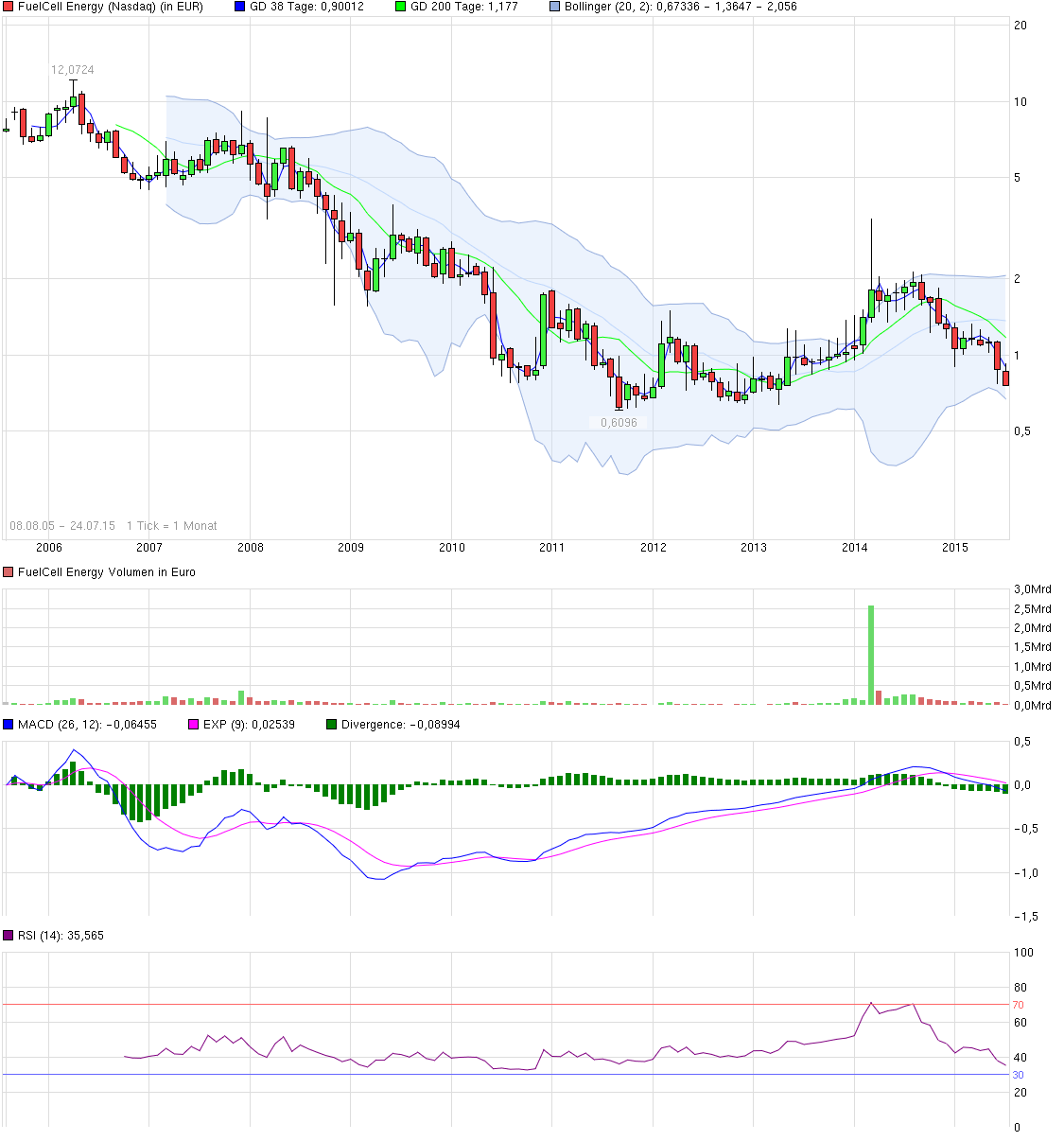Select the 'EXP (9): 0,02539' label

[249, 725]
